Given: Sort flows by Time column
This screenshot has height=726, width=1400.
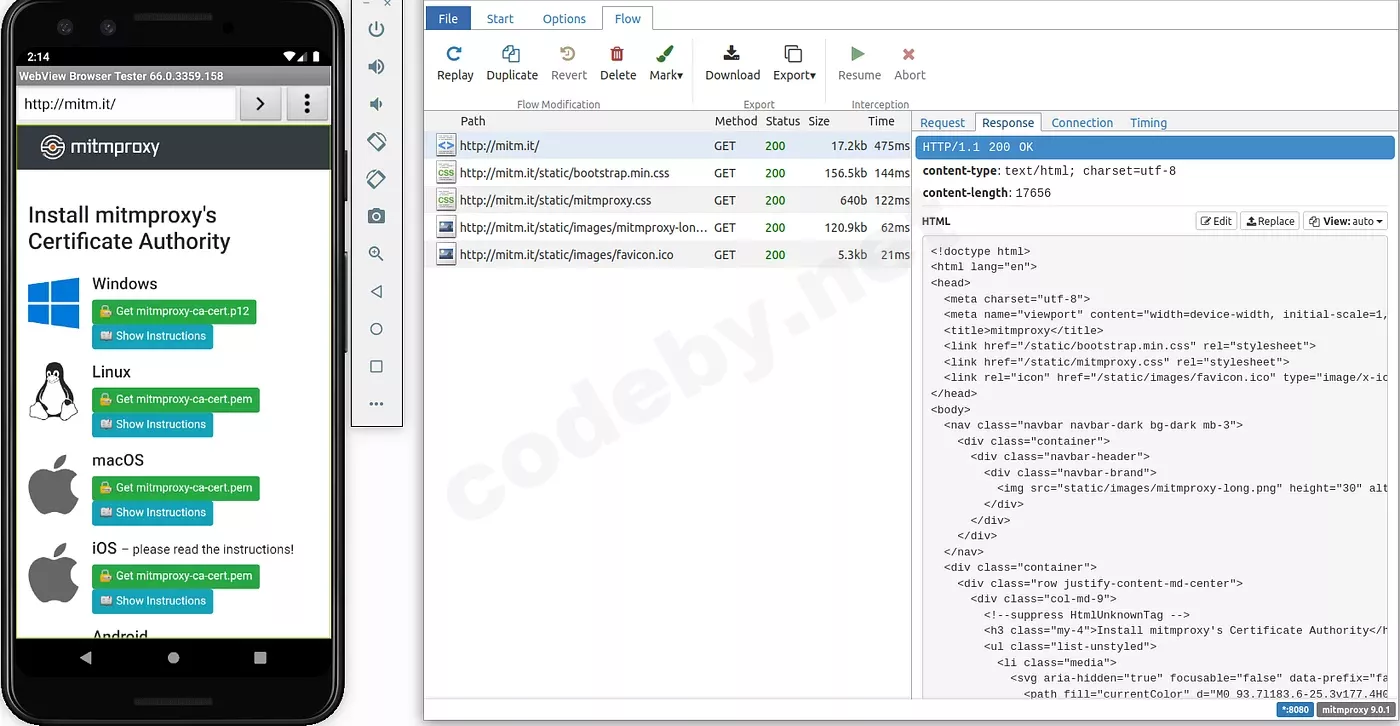Looking at the screenshot, I should (x=881, y=121).
